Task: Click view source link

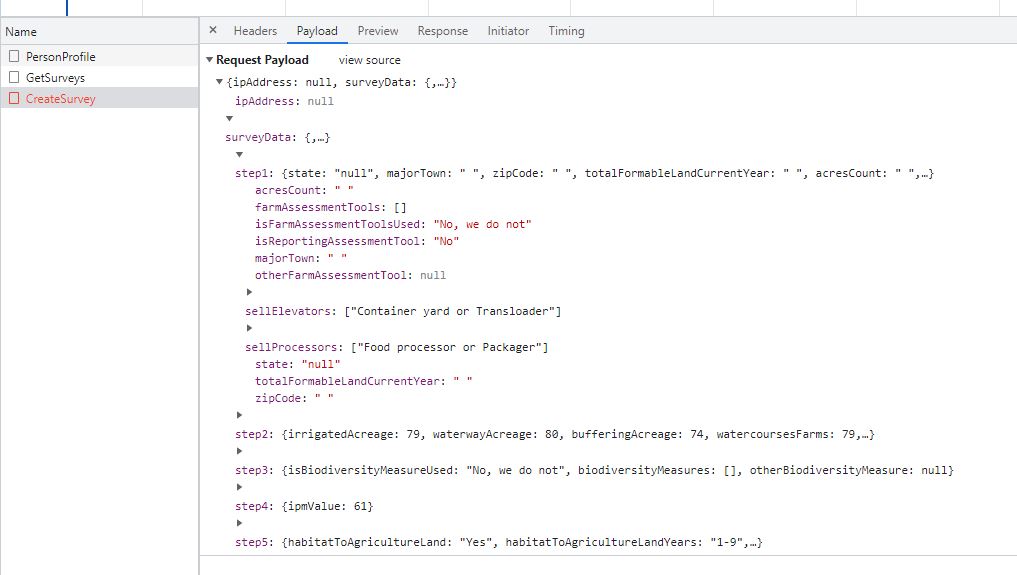Action: click(x=369, y=60)
